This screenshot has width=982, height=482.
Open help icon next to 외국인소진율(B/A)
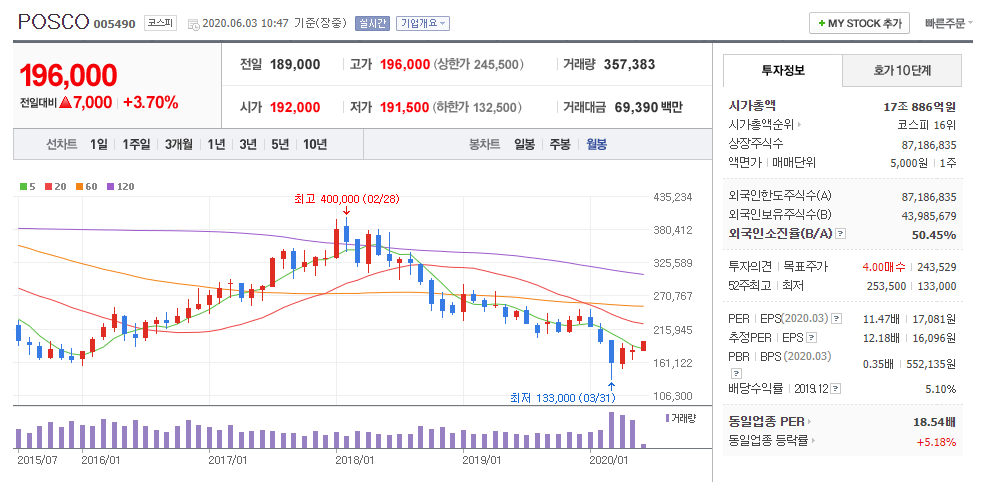(840, 233)
